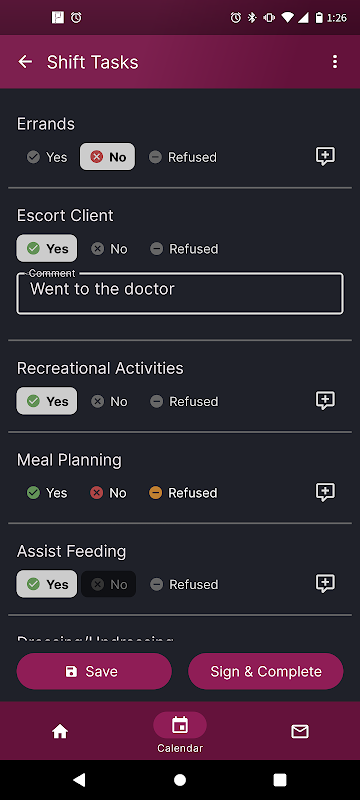Add a comment to the Errands task

click(x=325, y=156)
